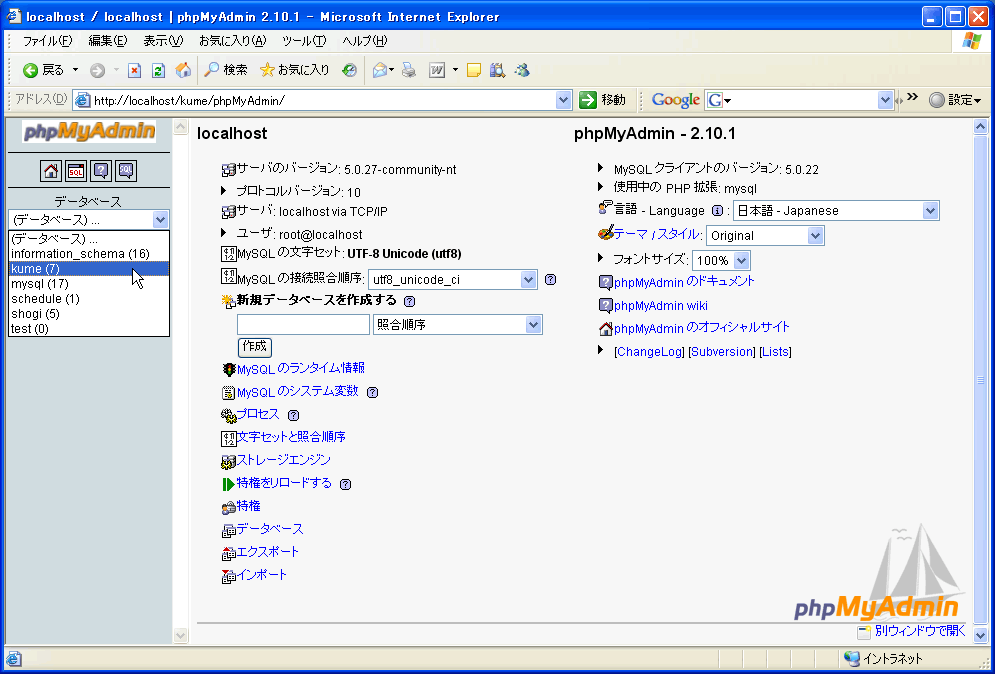Click the info icon beside Language label
995x674 pixels.
(717, 211)
